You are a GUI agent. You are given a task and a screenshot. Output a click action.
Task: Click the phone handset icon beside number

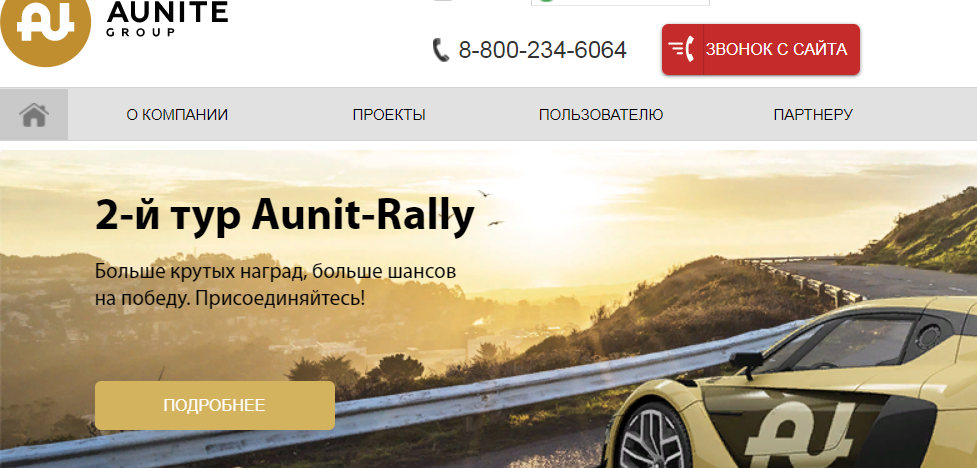[441, 50]
